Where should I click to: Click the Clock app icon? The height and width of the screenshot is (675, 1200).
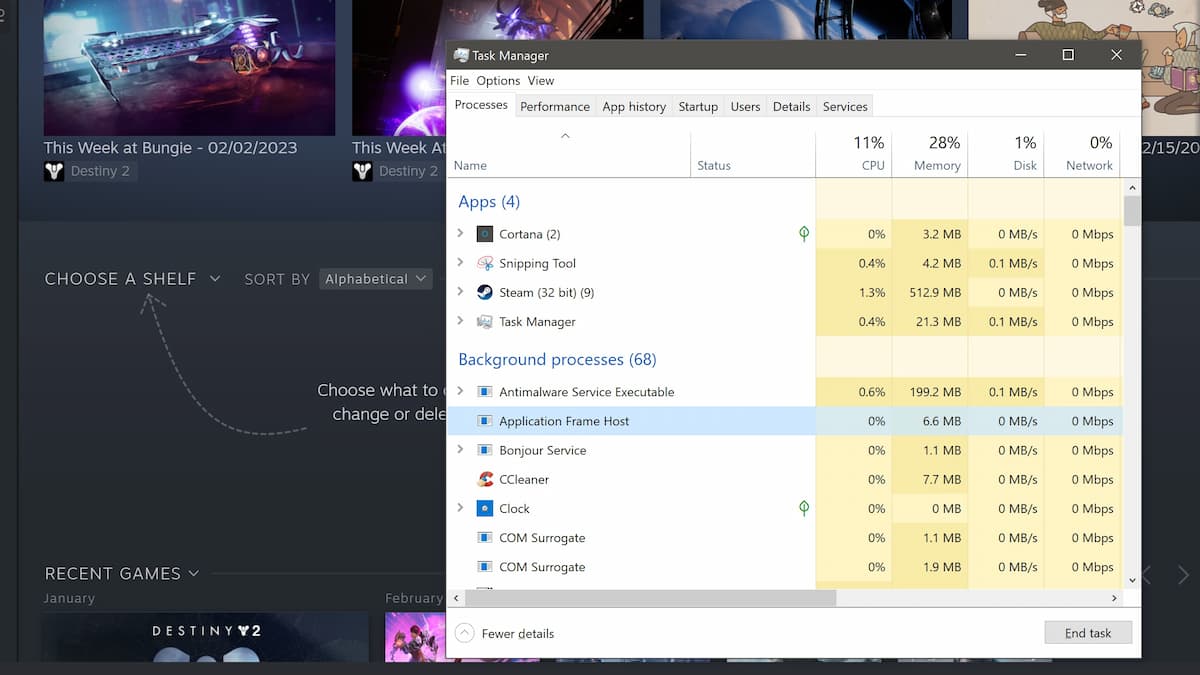point(487,508)
